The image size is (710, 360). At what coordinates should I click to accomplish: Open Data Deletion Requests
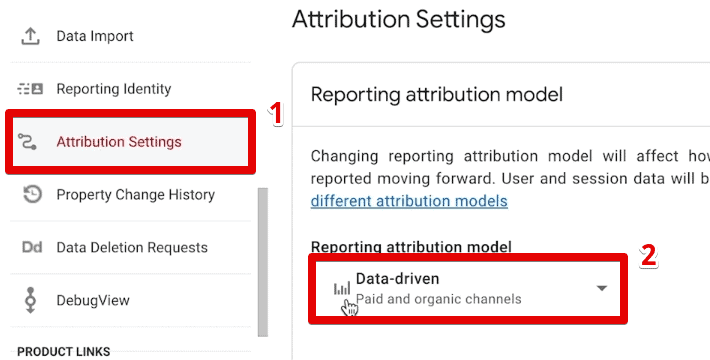(x=130, y=247)
